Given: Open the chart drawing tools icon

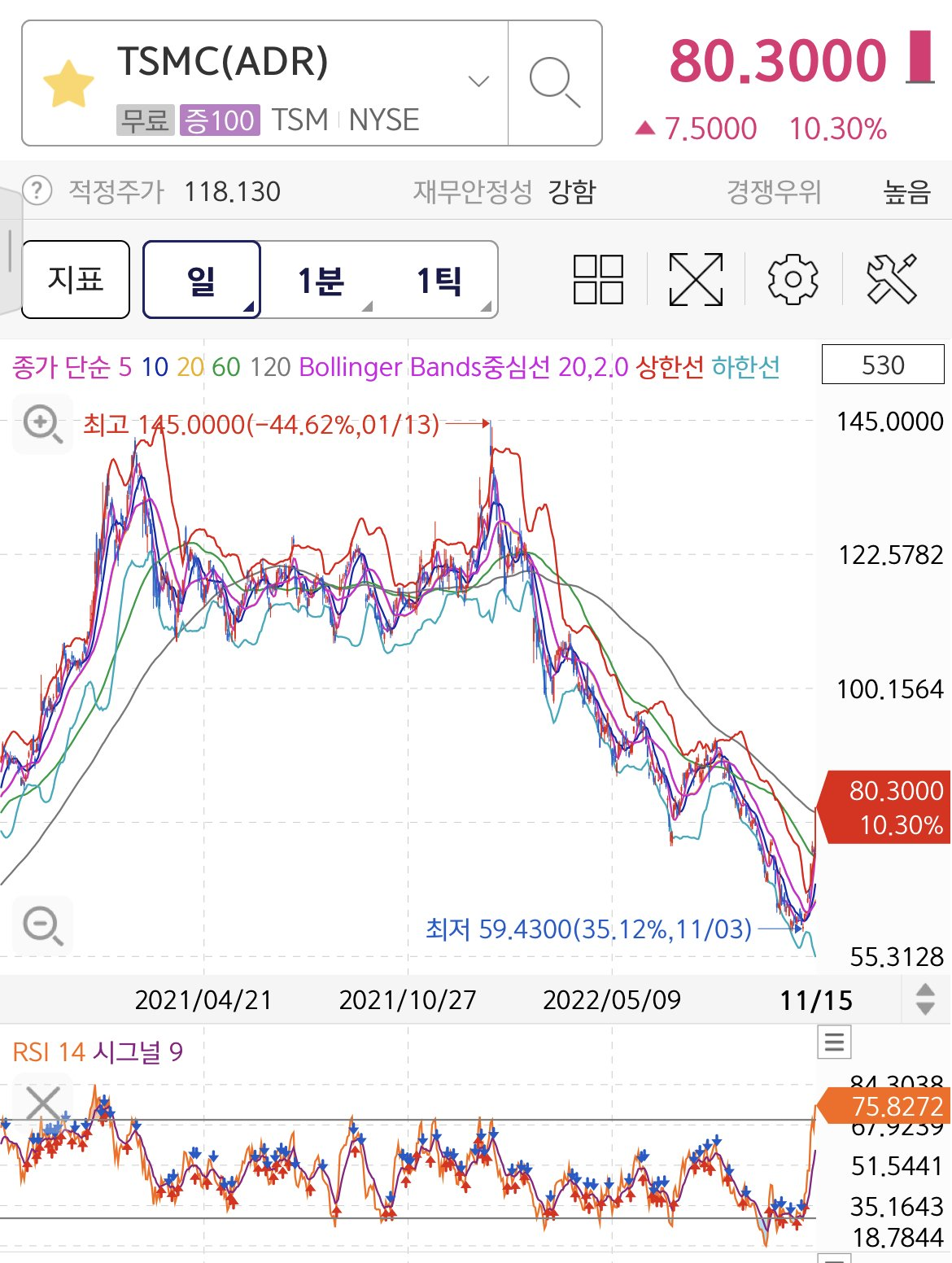Looking at the screenshot, I should 892,279.
